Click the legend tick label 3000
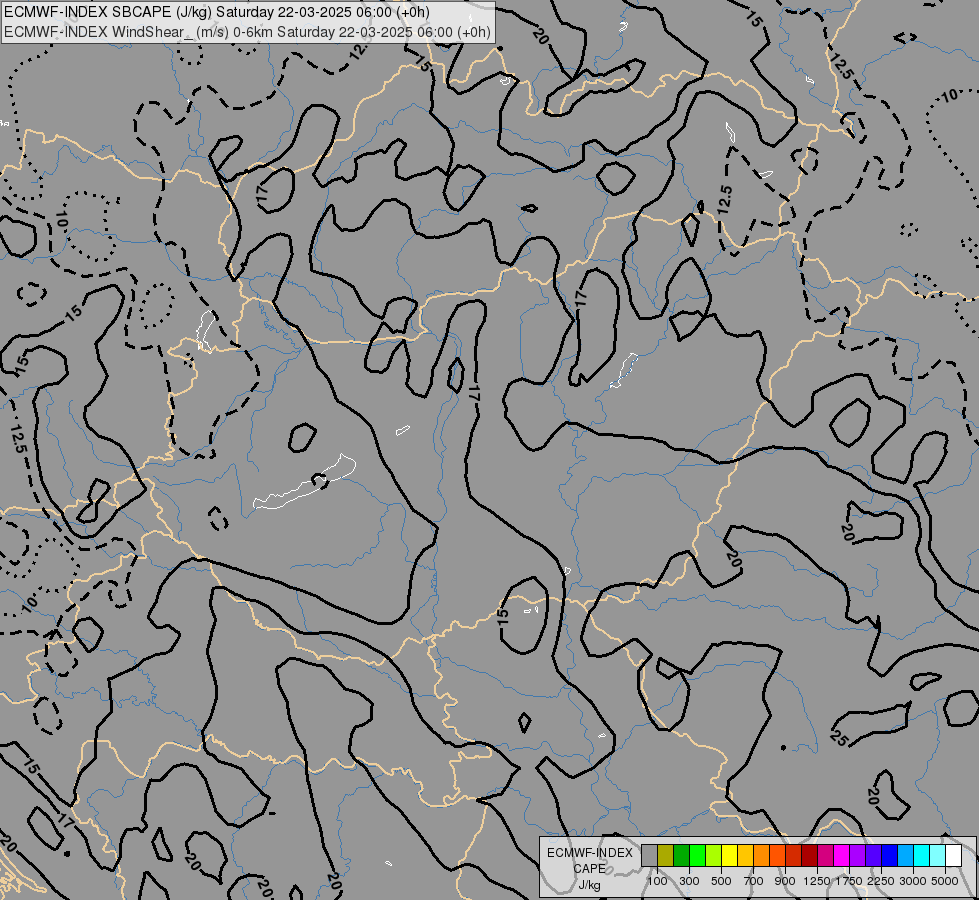 [913, 881]
